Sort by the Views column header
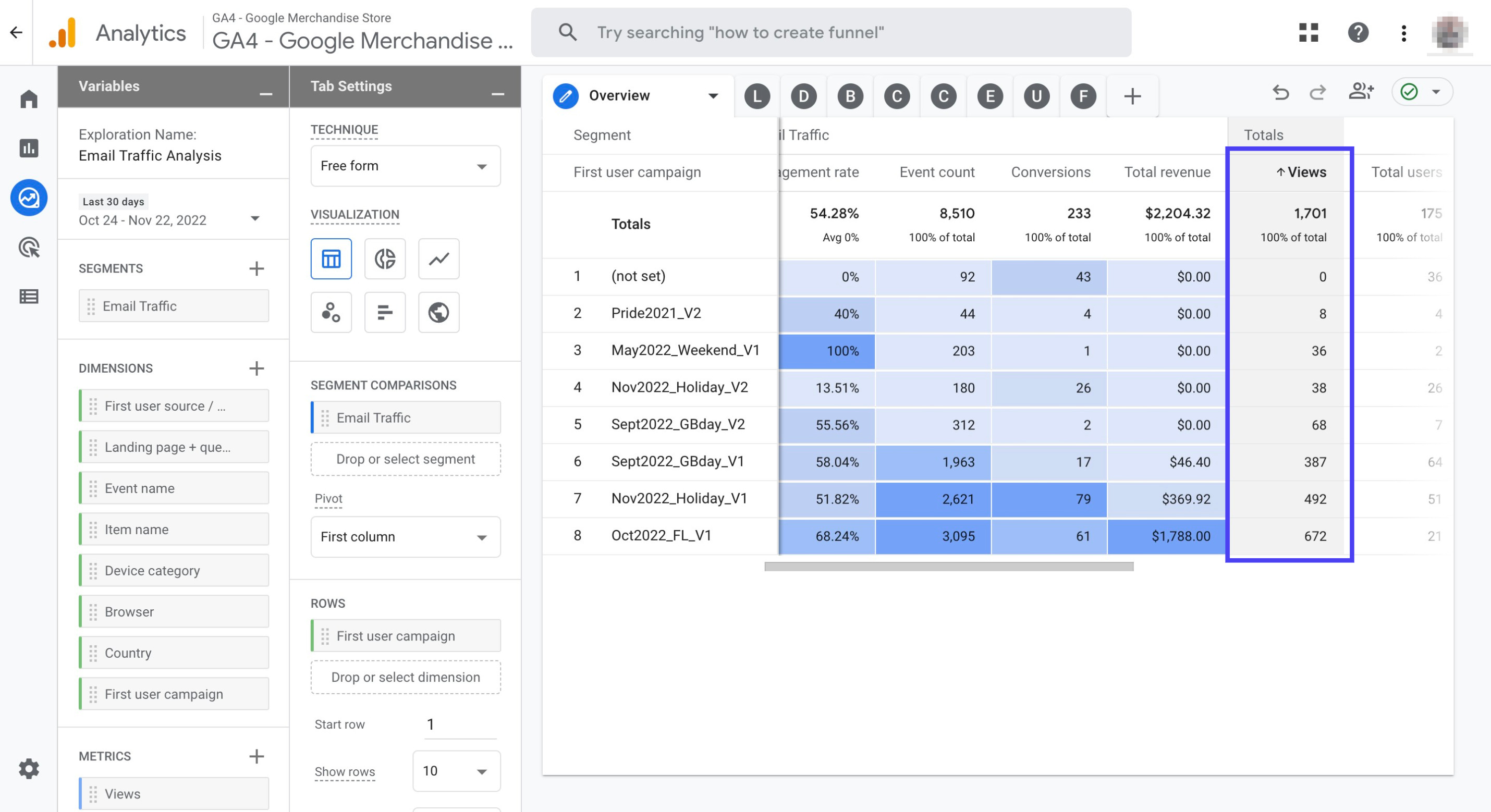The width and height of the screenshot is (1491, 812). [1301, 172]
